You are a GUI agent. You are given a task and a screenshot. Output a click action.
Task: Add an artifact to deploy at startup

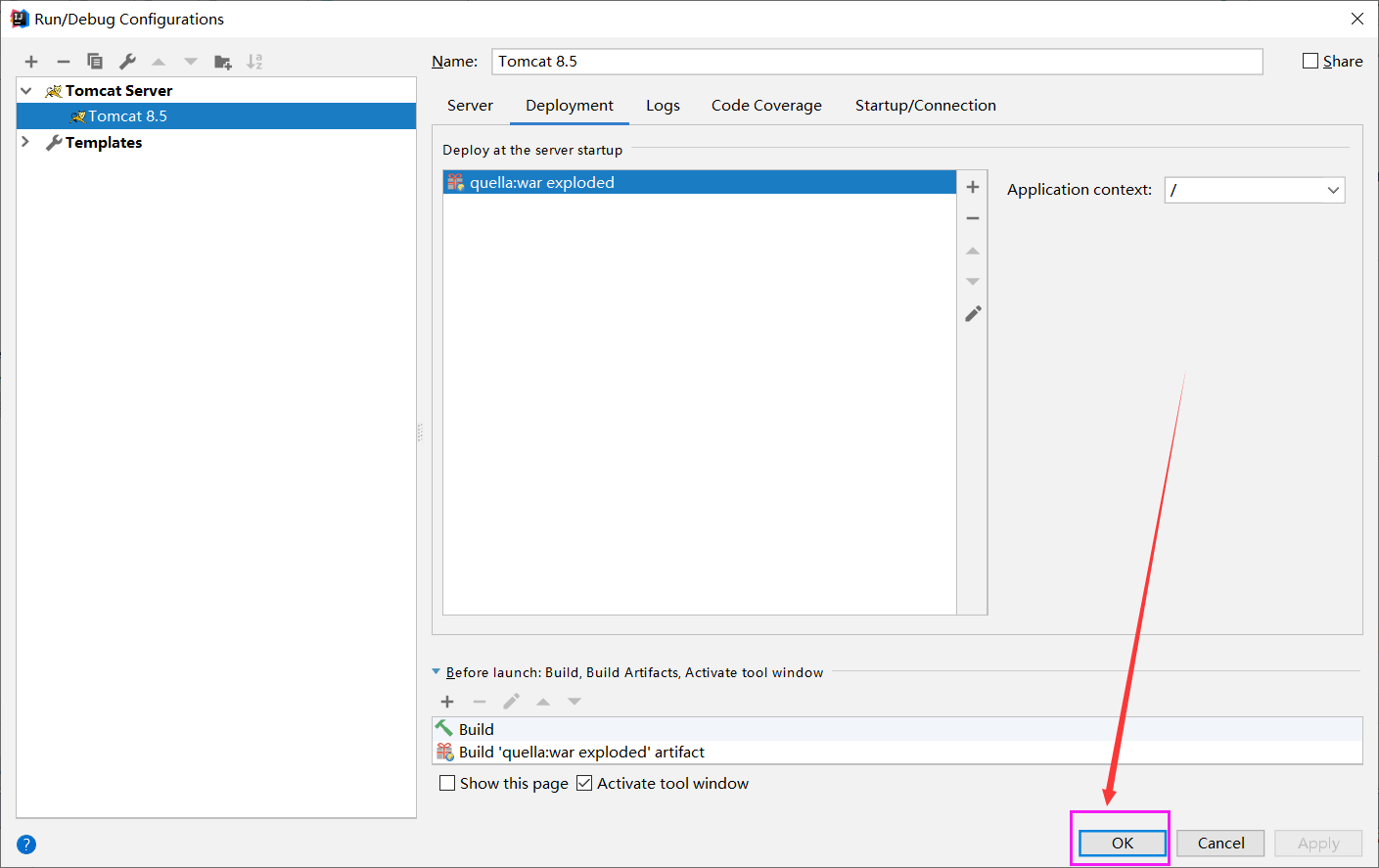tap(972, 186)
